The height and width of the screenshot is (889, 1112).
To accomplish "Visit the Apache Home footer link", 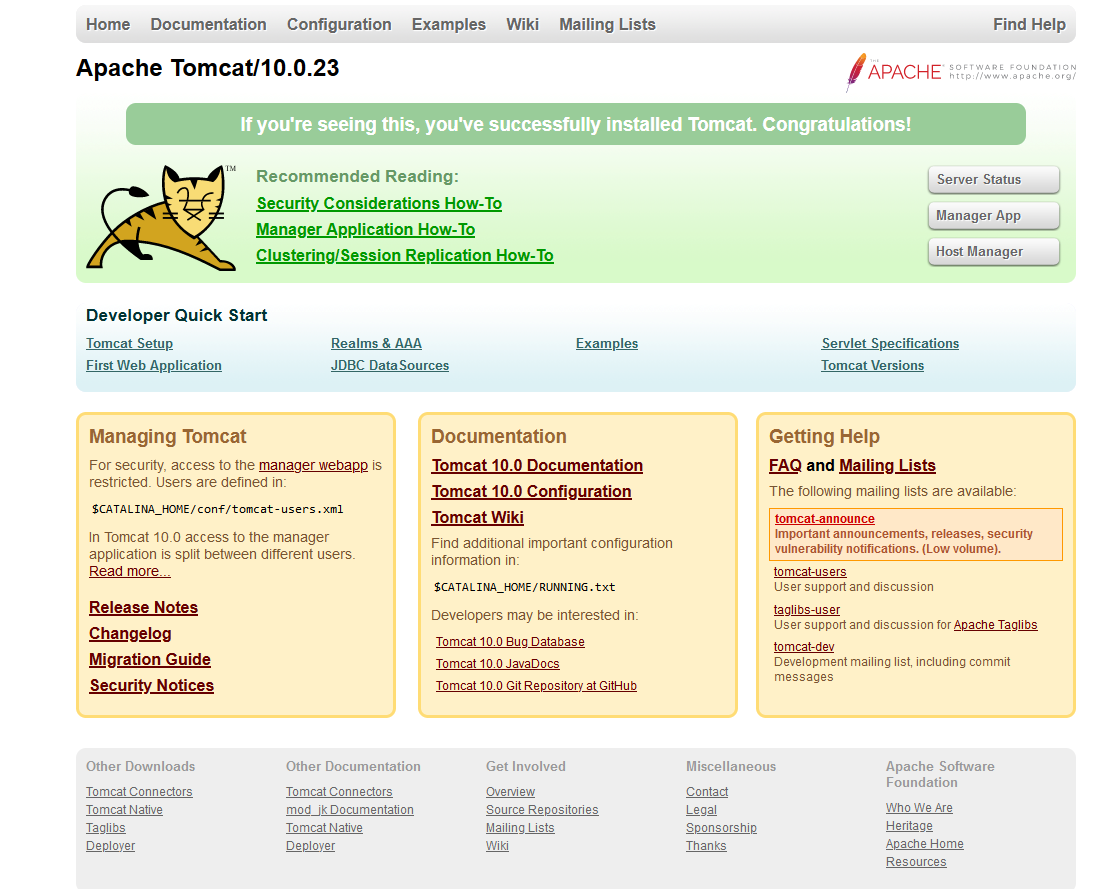I will pos(925,844).
